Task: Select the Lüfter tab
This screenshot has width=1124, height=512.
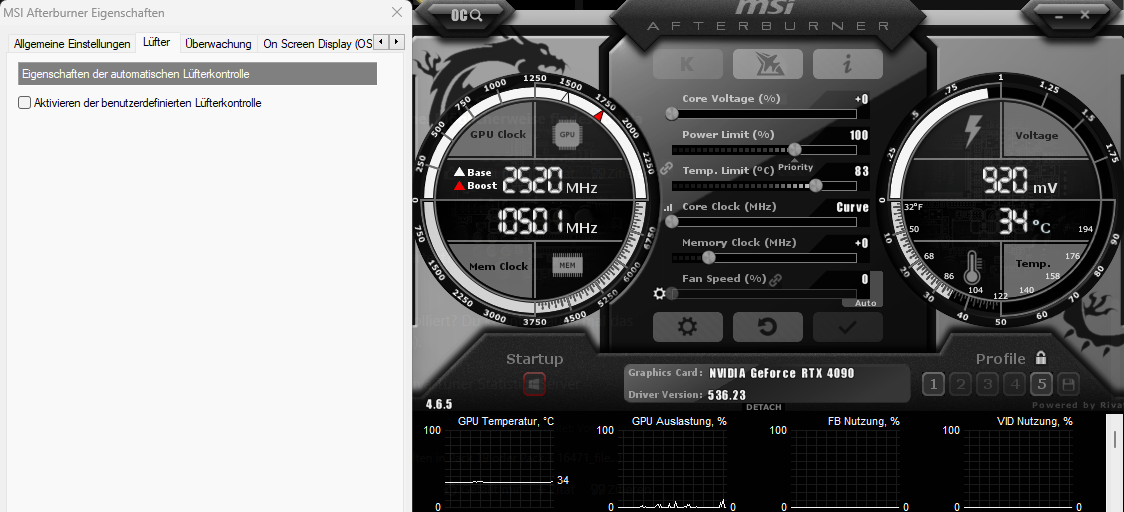Action: (156, 42)
